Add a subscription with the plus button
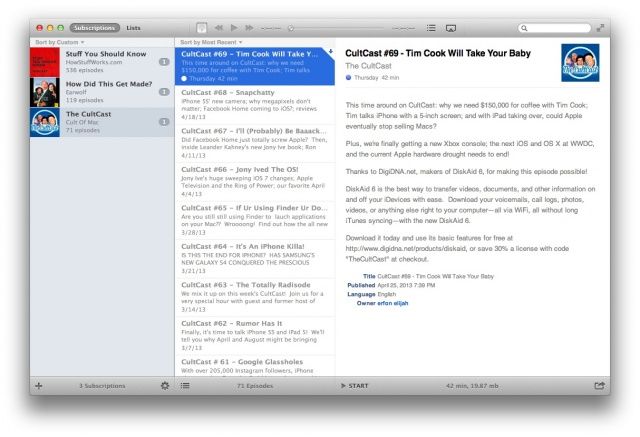This screenshot has height=437, width=640. (39, 386)
